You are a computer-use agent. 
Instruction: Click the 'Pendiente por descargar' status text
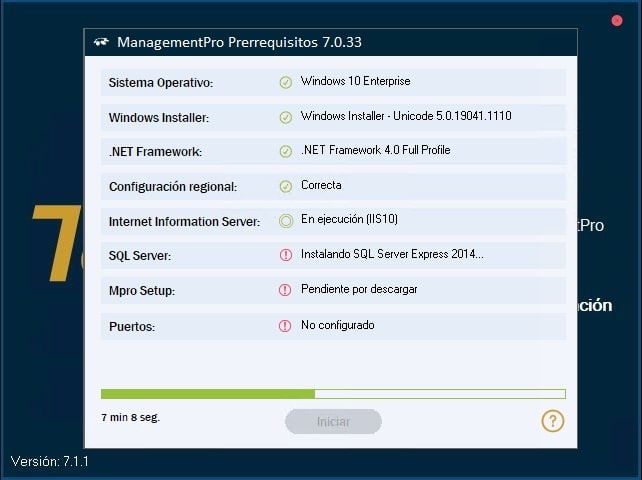click(359, 289)
